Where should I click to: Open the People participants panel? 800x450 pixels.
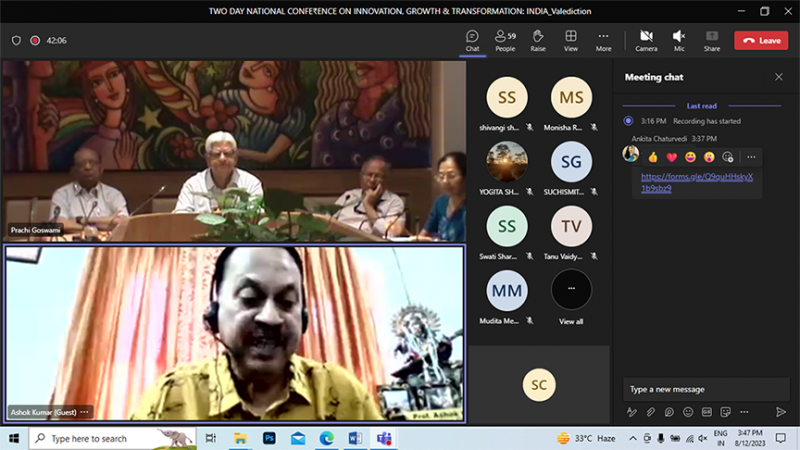tap(505, 40)
